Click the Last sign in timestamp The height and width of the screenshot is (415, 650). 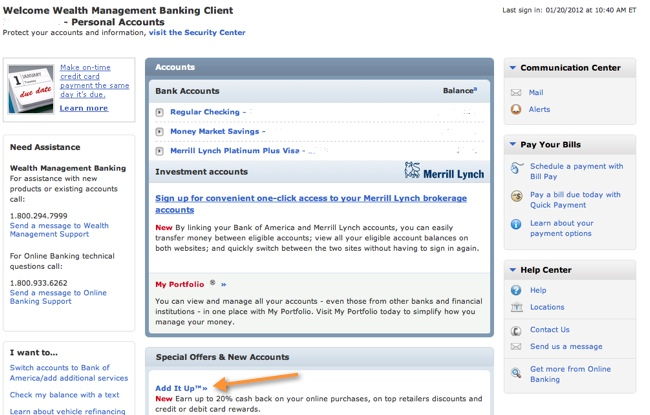(569, 10)
